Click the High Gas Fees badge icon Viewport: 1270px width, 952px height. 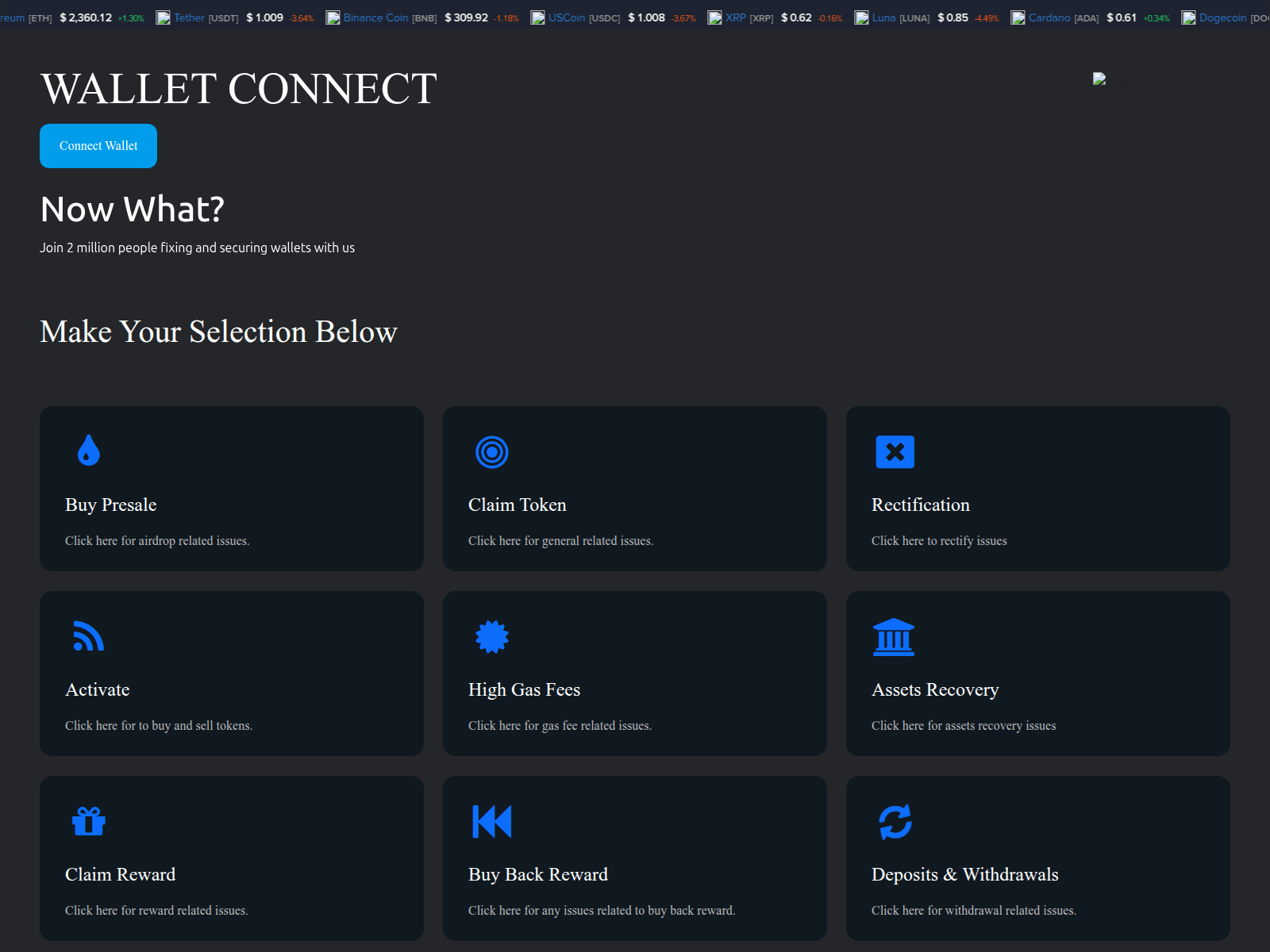coord(492,636)
